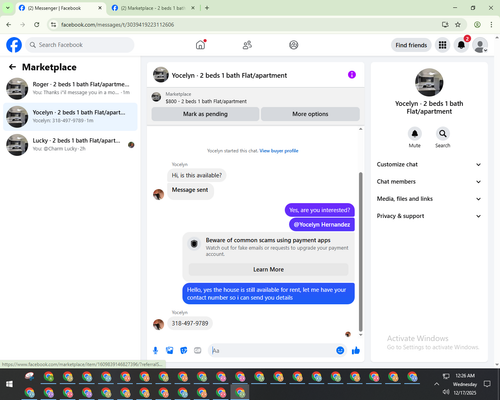
Task: Open the Groups icon in top navigation
Action: click(x=294, y=45)
